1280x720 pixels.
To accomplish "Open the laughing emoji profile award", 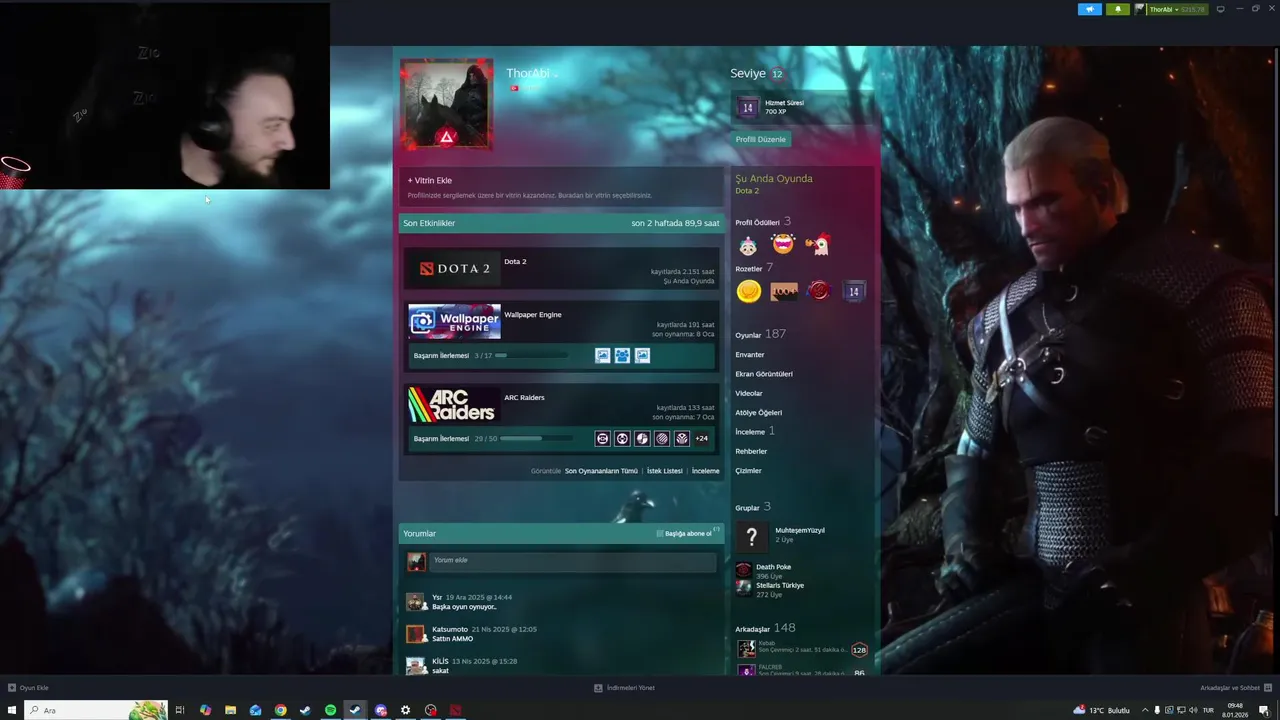I will pyautogui.click(x=783, y=244).
